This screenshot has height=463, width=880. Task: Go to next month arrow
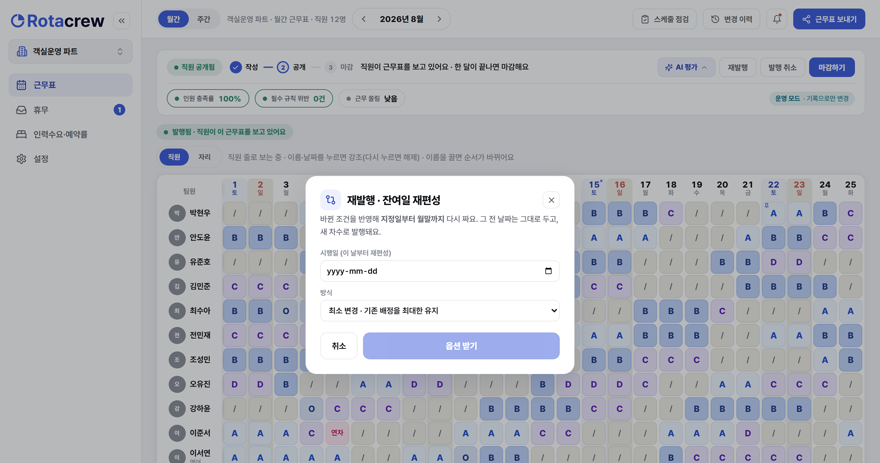[x=439, y=19]
